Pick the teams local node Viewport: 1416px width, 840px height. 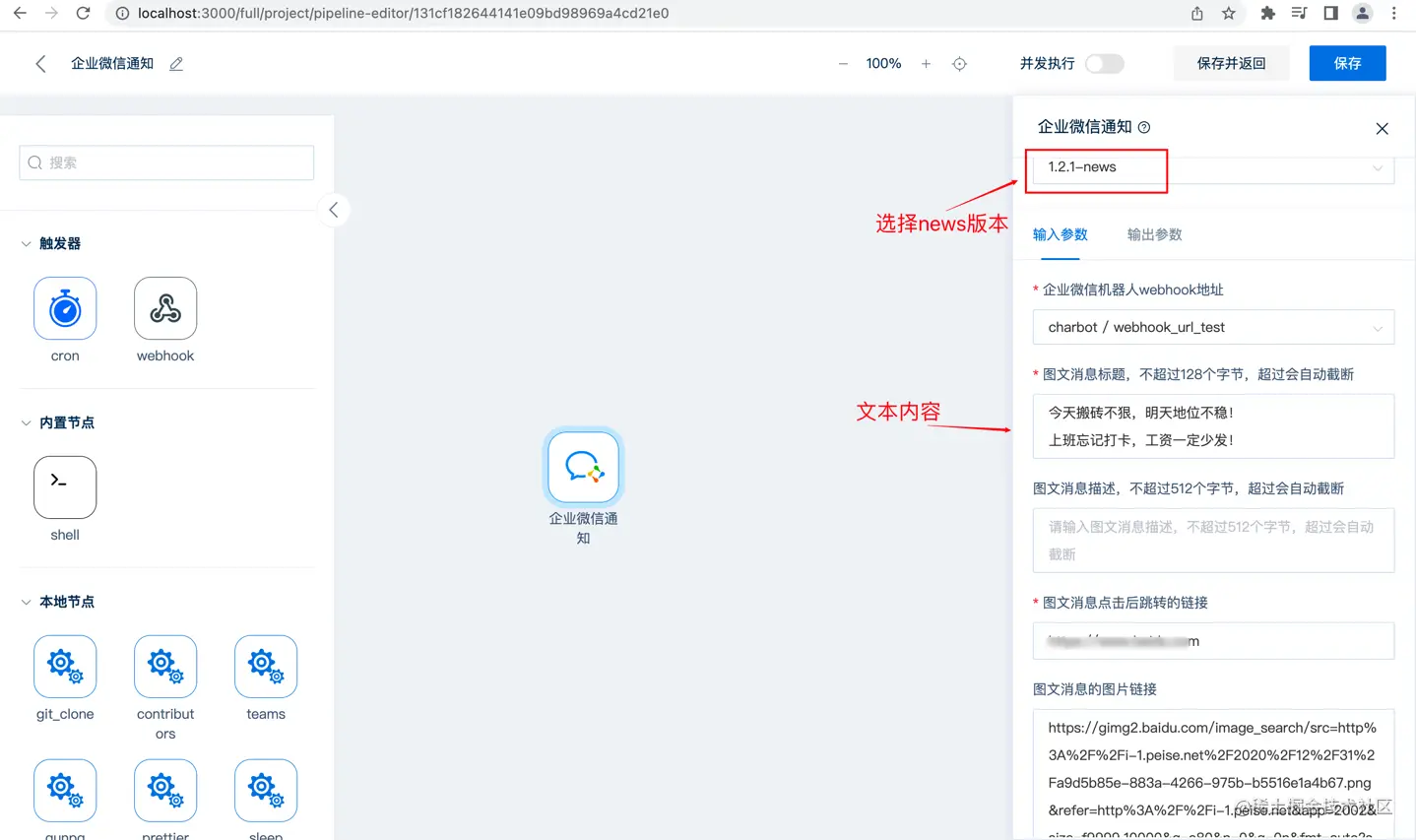coord(266,667)
